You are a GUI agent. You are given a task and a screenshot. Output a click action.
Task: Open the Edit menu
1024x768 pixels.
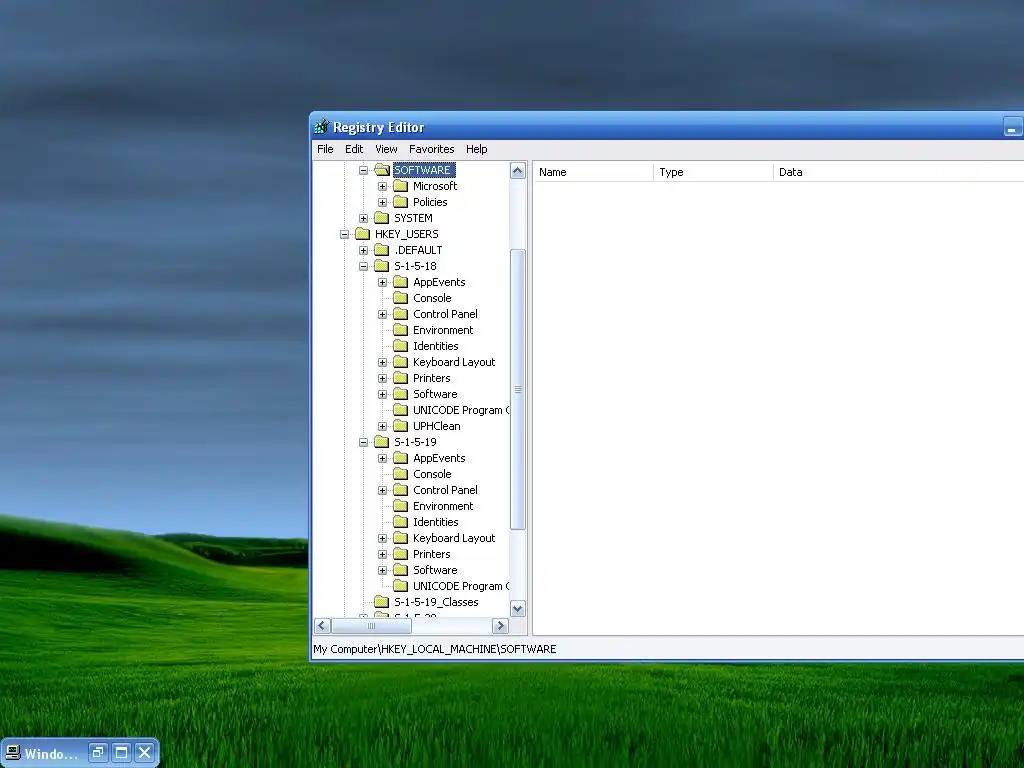coord(354,149)
